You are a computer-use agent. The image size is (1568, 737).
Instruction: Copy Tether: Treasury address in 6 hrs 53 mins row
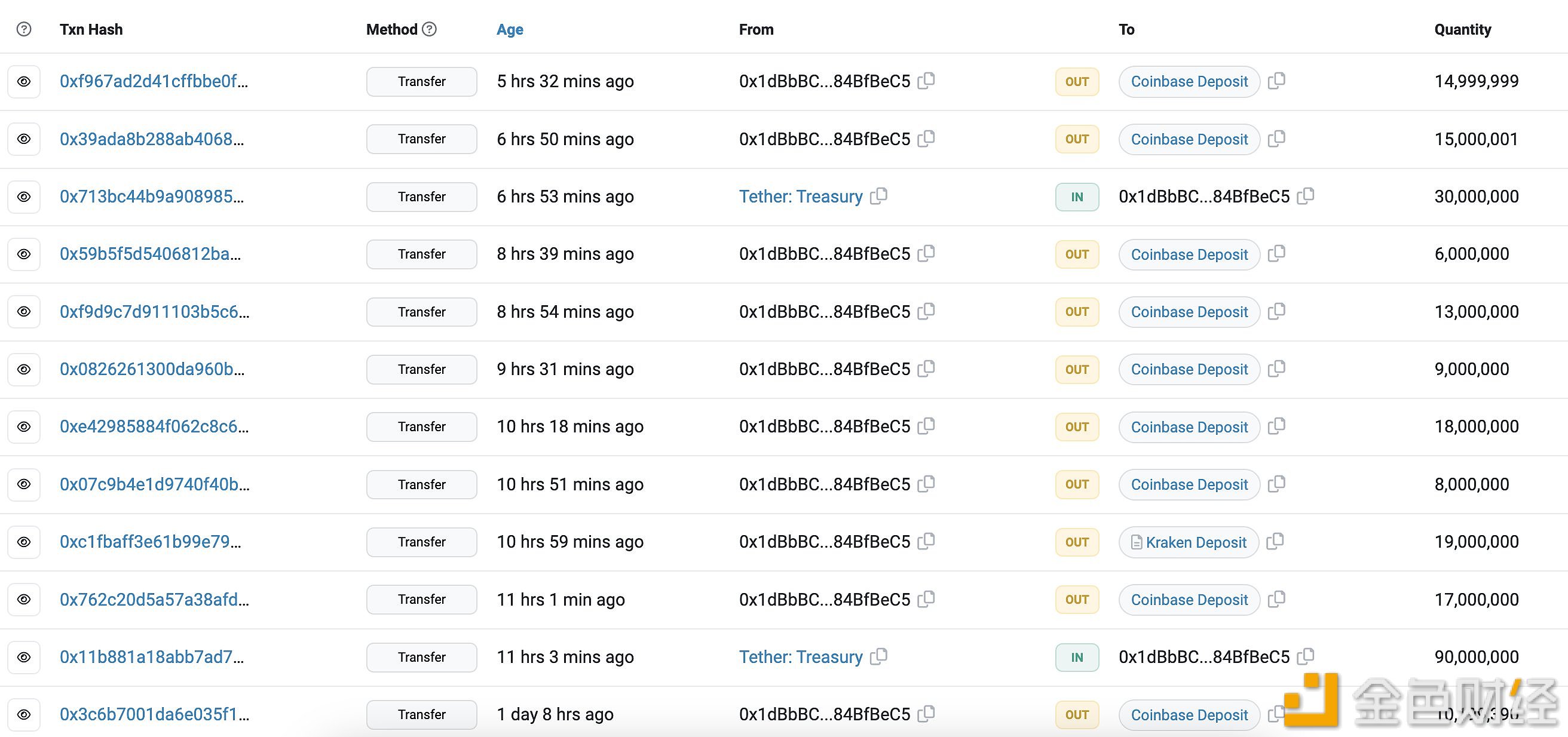(879, 196)
